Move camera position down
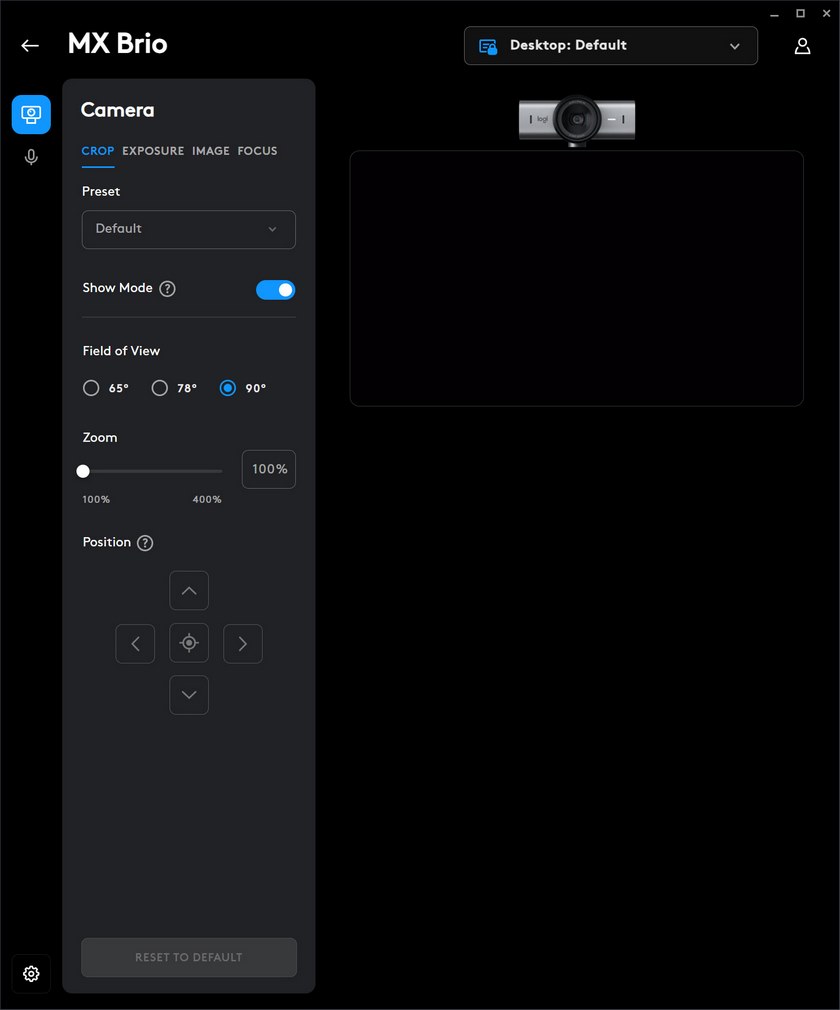The width and height of the screenshot is (840, 1010). point(189,695)
